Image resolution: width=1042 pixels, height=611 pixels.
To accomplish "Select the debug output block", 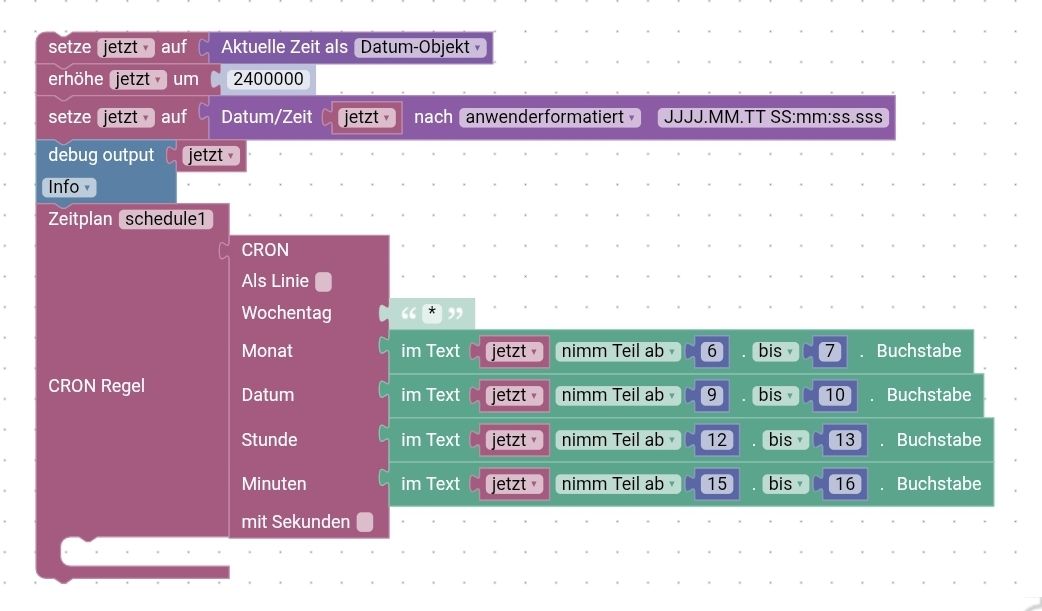I will tap(101, 155).
